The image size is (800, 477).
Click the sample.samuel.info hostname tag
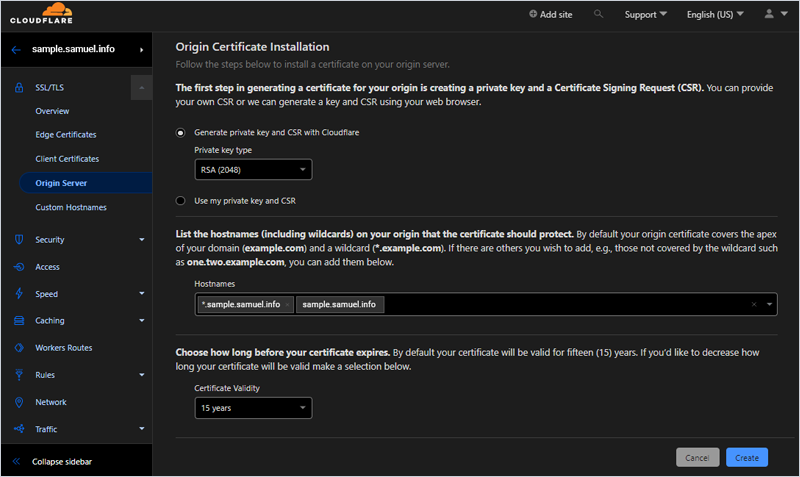click(339, 305)
